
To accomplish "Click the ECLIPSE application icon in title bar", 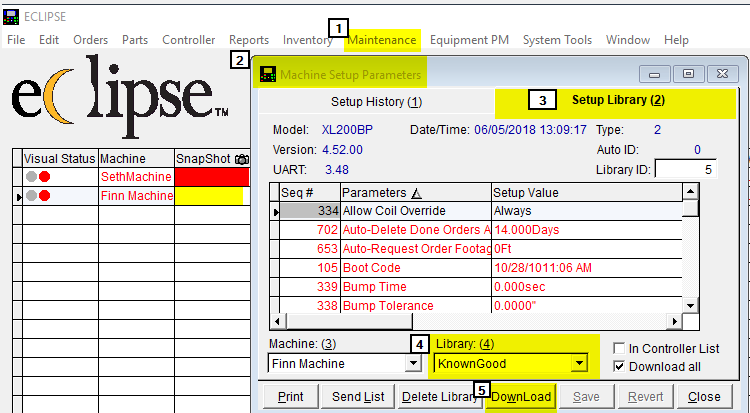I will tap(11, 17).
